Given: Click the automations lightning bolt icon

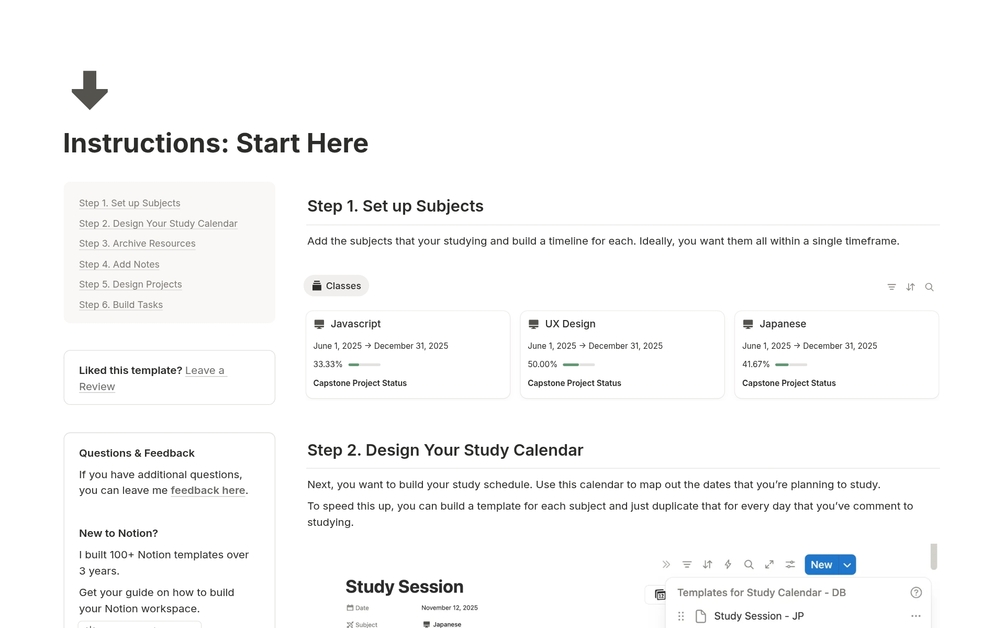Looking at the screenshot, I should tap(727, 565).
